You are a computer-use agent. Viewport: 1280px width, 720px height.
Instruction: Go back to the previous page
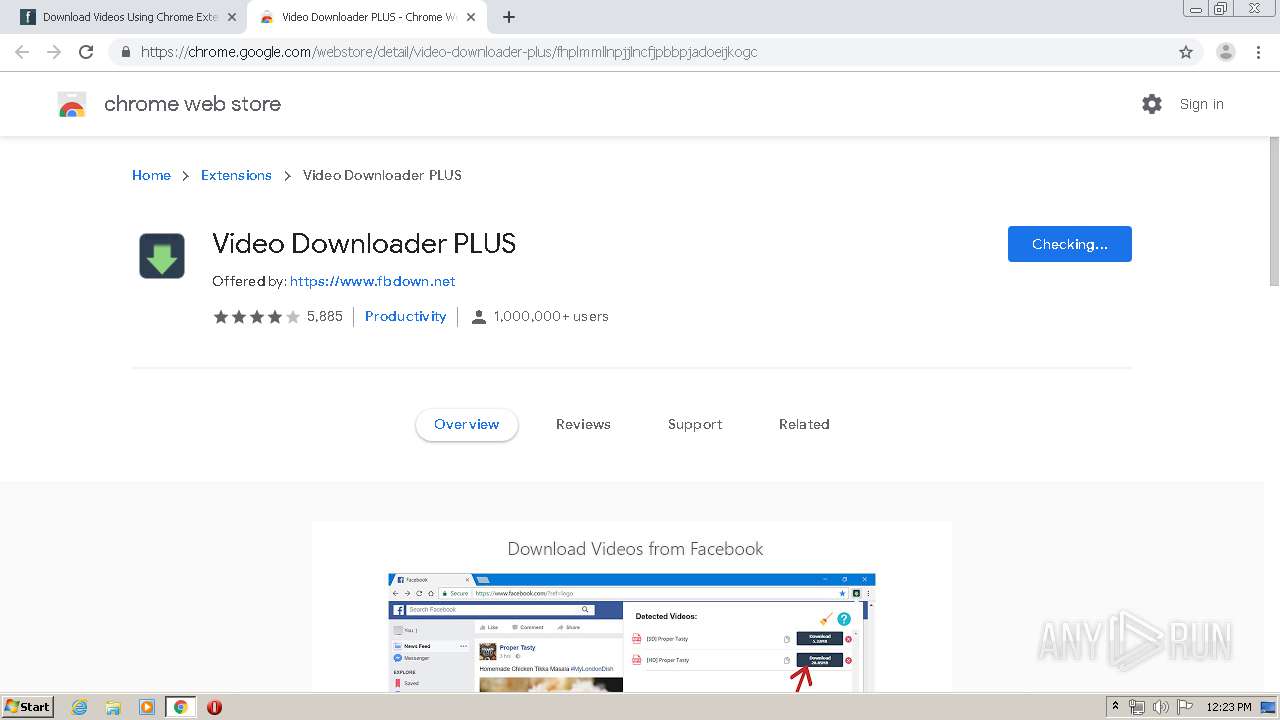coord(22,52)
